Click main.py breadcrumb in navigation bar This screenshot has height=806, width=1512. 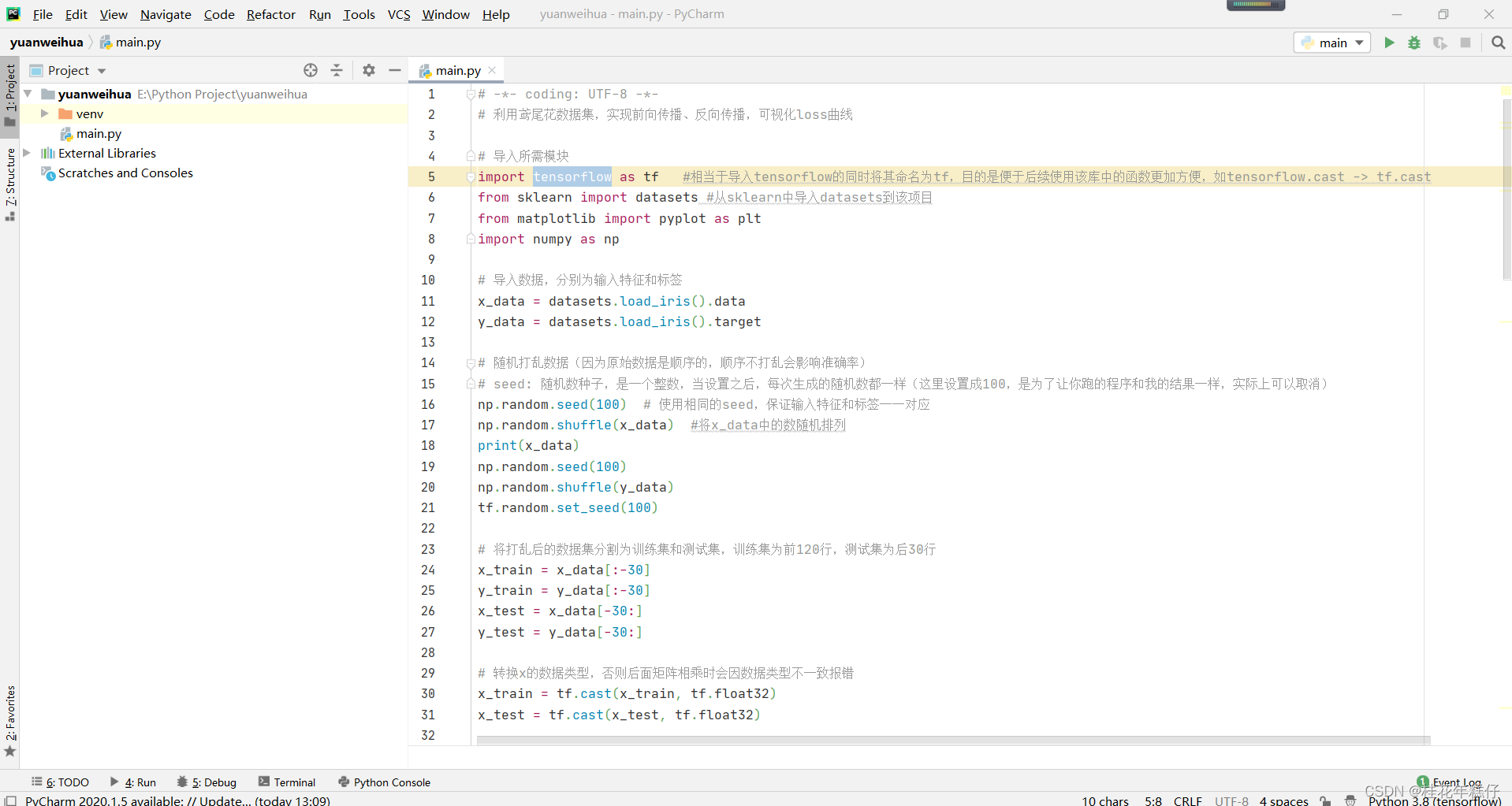[131, 43]
